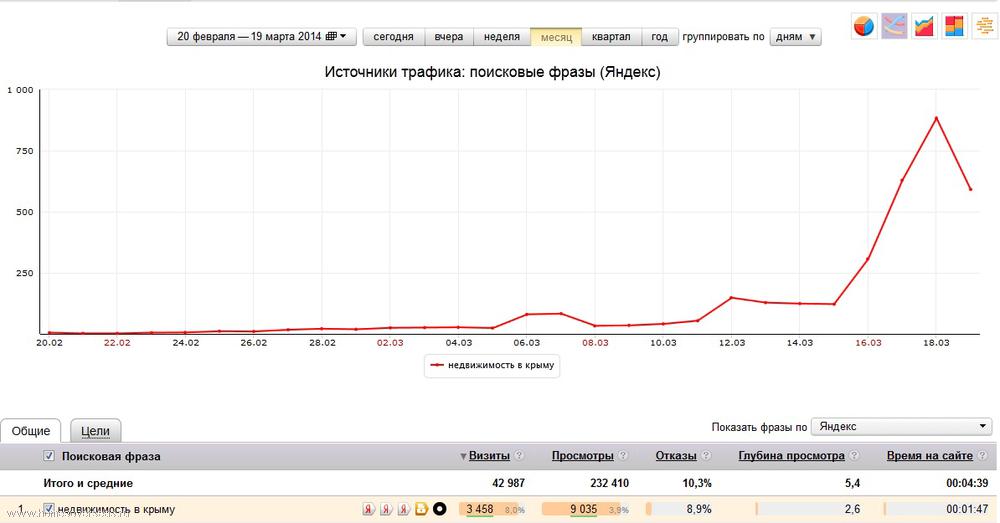Click the row 1 time value 00:01:47
Screen dimensions: 1000x523
(967, 509)
